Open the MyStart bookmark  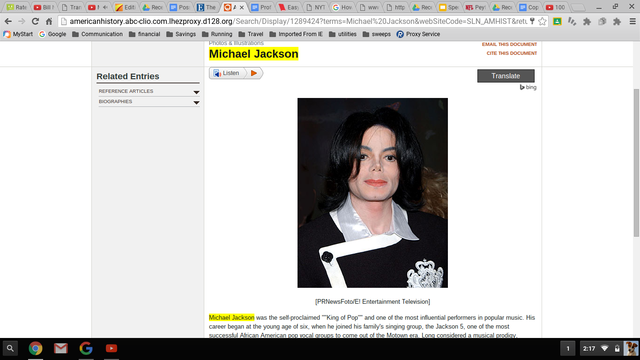point(18,34)
